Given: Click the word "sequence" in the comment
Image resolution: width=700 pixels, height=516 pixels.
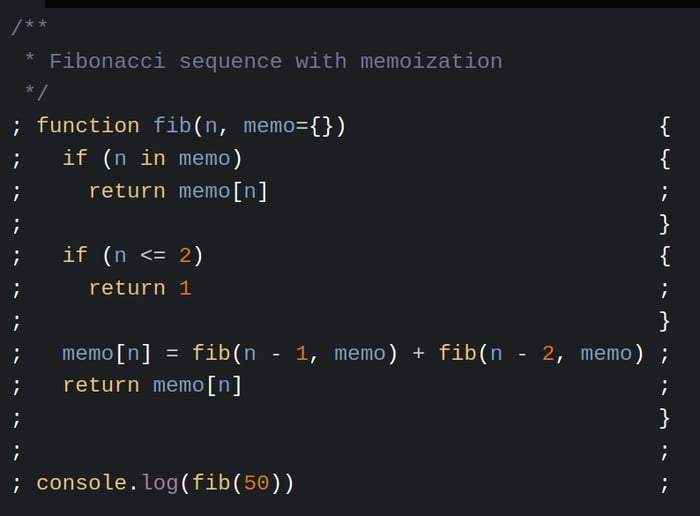Looking at the screenshot, I should [230, 62].
